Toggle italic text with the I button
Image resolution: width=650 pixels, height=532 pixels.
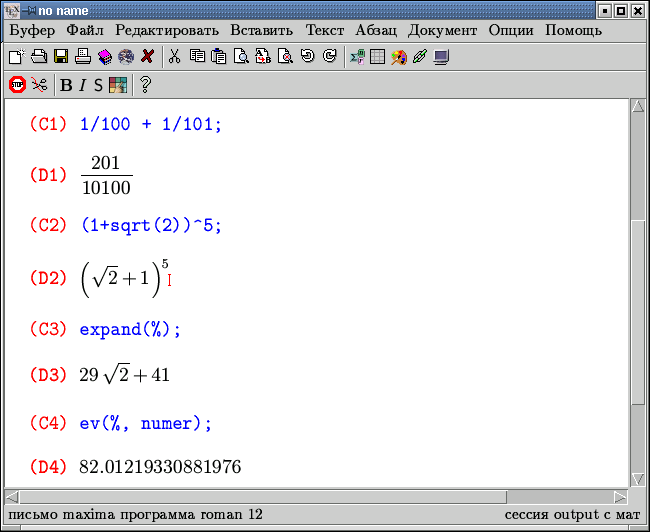click(x=83, y=85)
